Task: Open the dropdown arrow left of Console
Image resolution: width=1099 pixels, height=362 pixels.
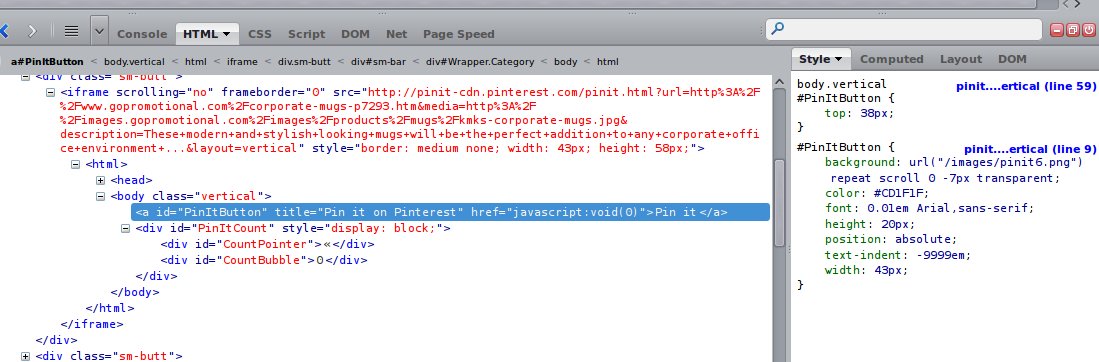Action: pyautogui.click(x=100, y=32)
